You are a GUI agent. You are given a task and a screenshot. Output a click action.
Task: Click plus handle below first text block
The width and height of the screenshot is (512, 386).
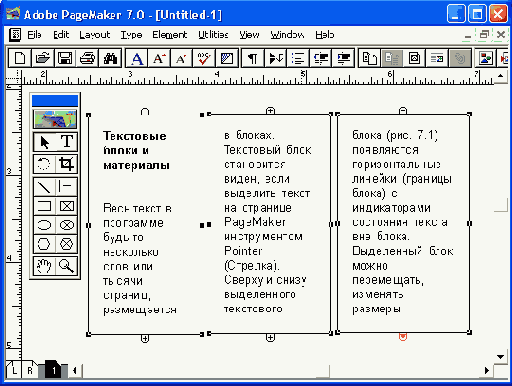pos(145,339)
